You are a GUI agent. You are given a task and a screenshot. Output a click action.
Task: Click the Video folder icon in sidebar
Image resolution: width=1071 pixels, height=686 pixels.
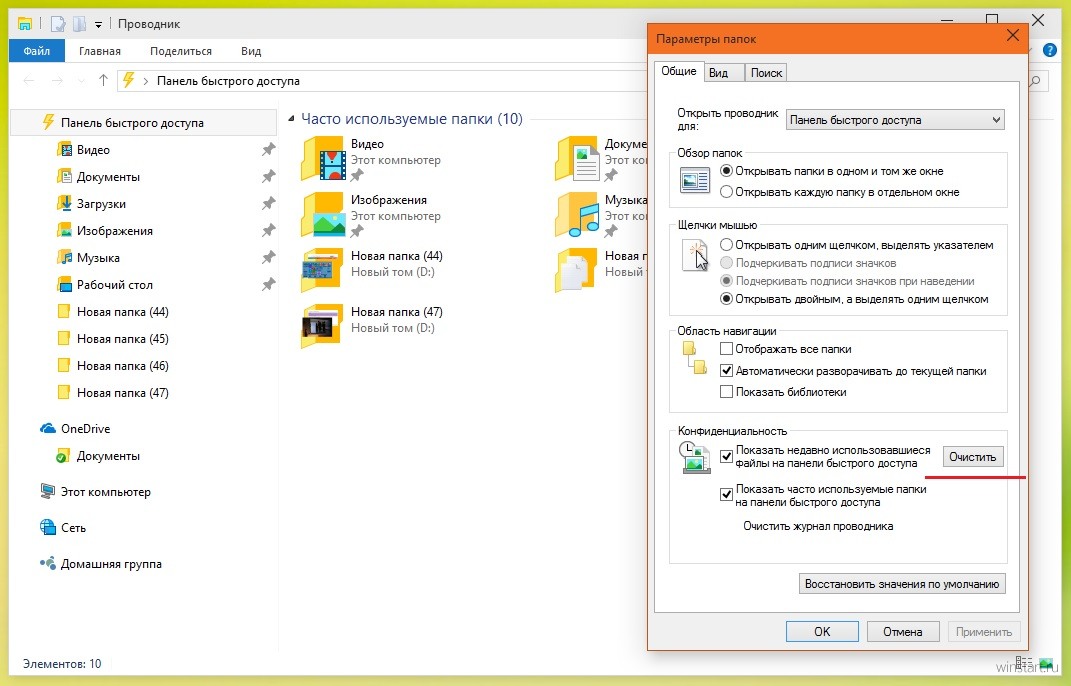coord(64,149)
